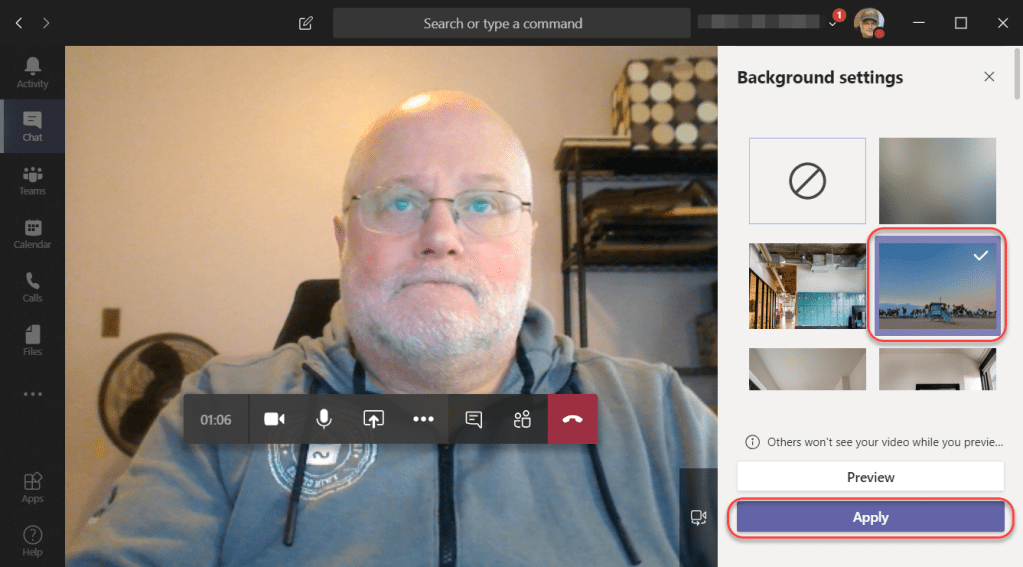Hang up the call

572,419
